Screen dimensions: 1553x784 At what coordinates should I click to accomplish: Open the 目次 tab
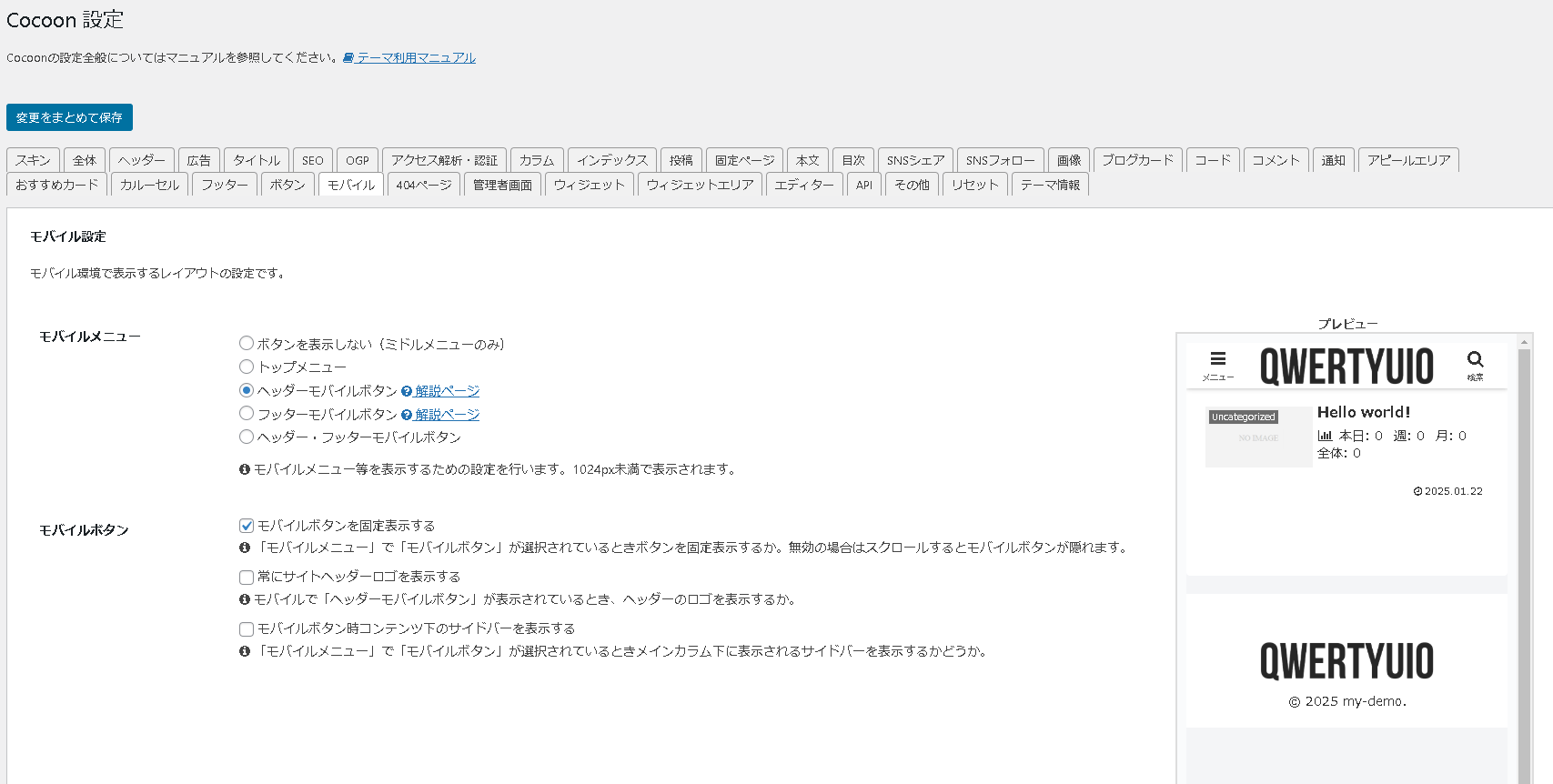tap(853, 160)
